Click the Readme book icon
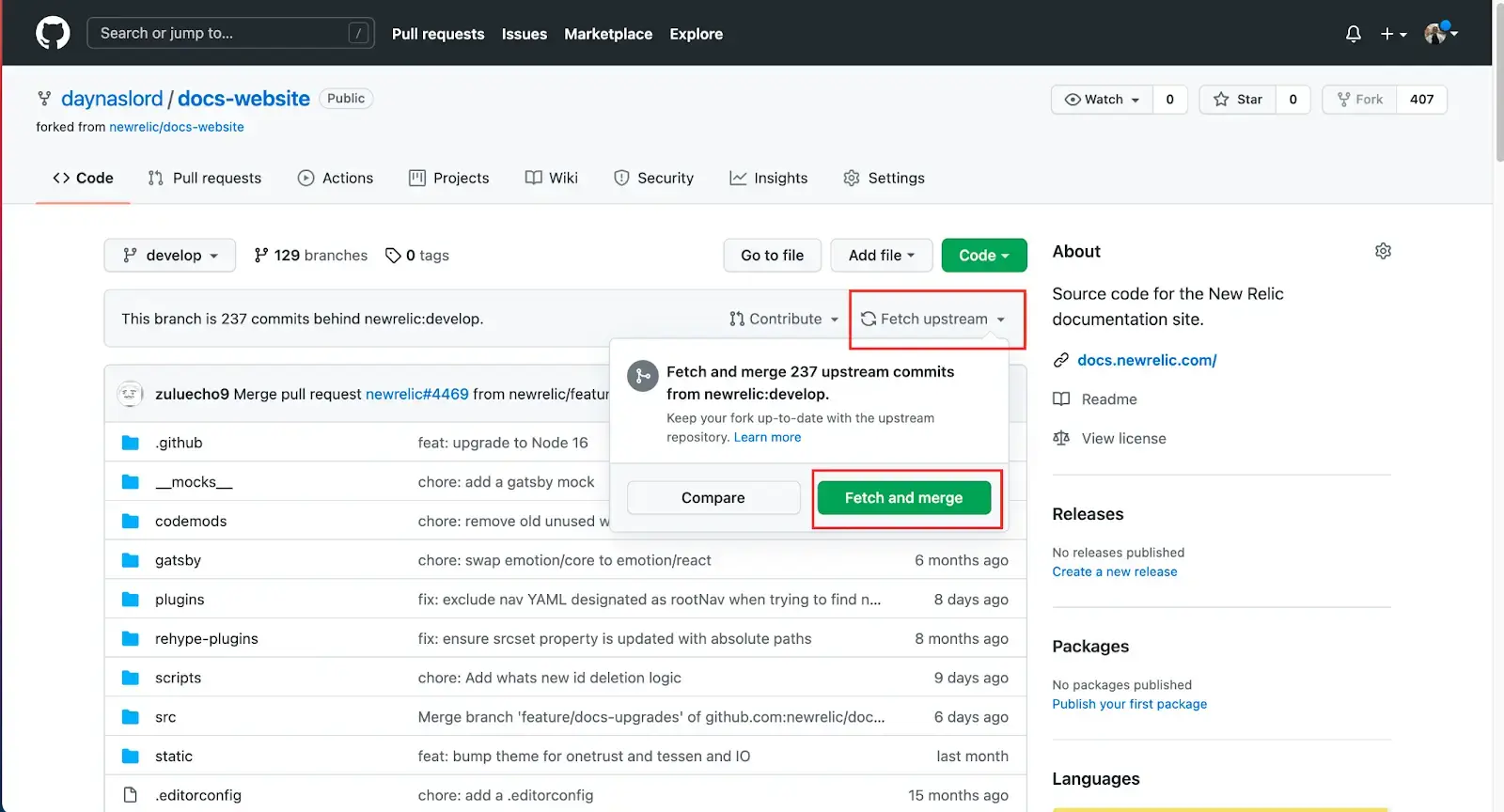This screenshot has width=1504, height=812. point(1061,399)
